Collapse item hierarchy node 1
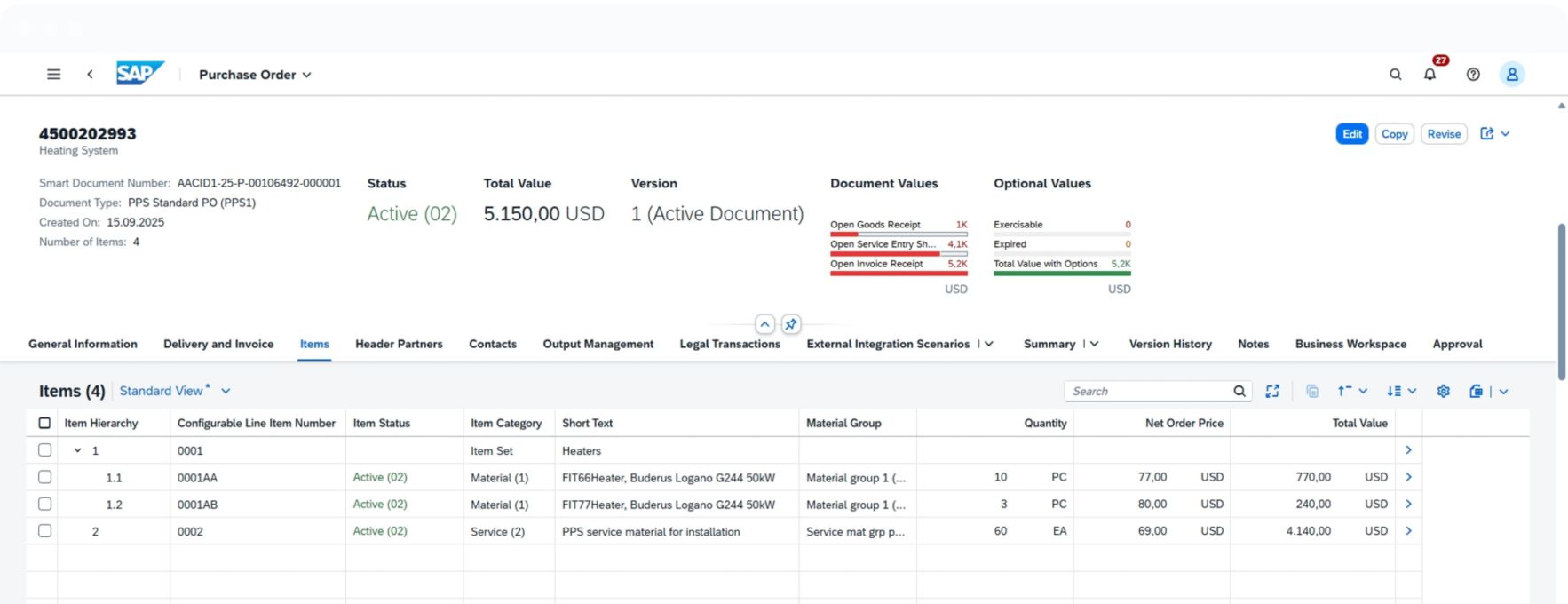 78,450
